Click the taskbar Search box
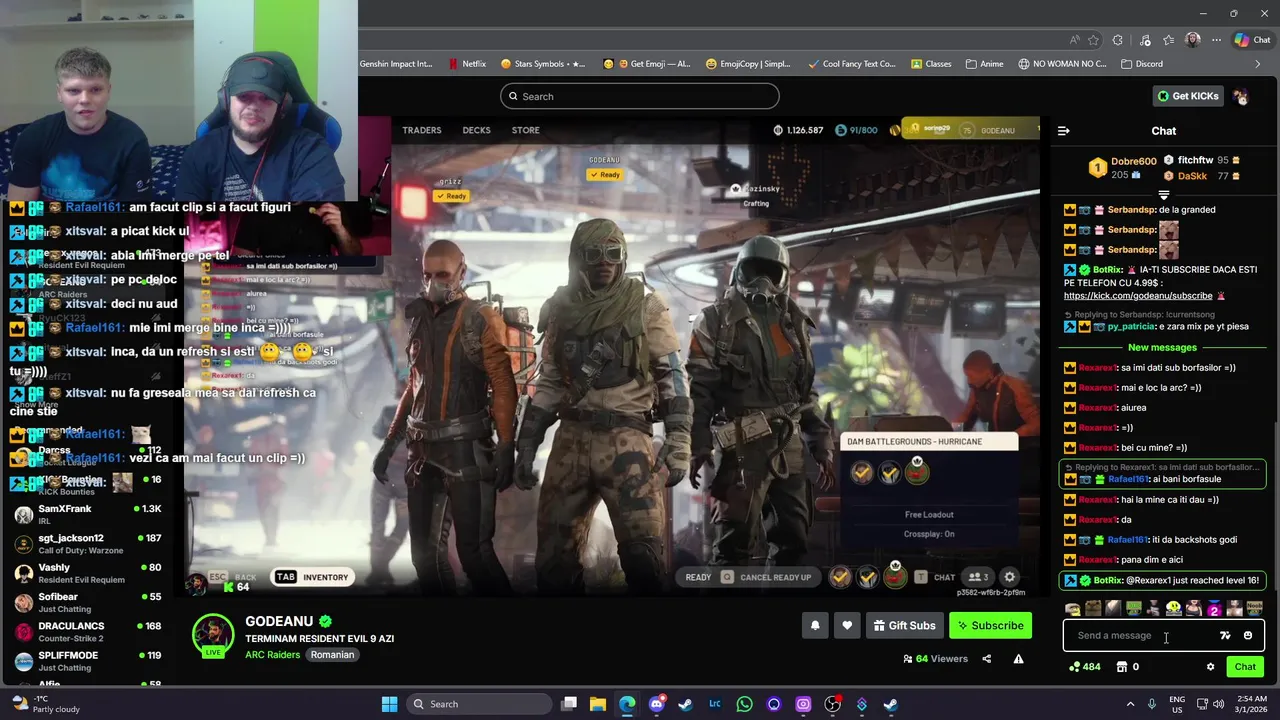 [477, 704]
